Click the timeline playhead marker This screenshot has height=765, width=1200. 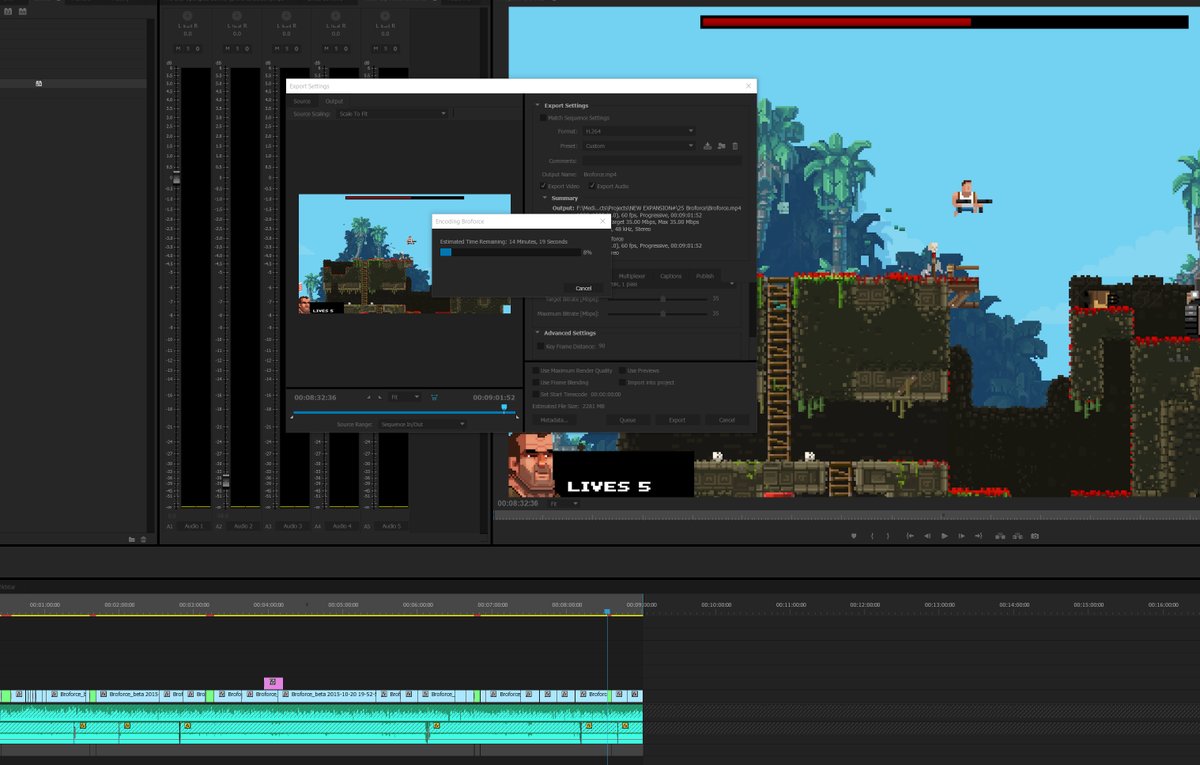(607, 611)
